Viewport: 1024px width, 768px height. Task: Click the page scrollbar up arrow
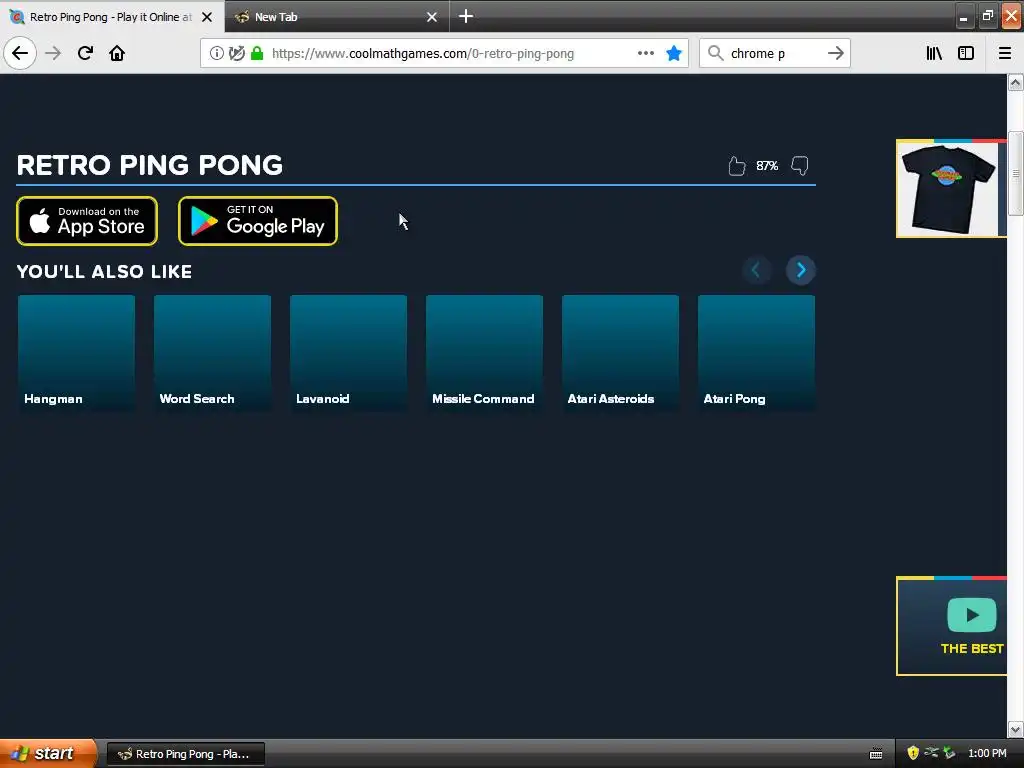point(1015,82)
